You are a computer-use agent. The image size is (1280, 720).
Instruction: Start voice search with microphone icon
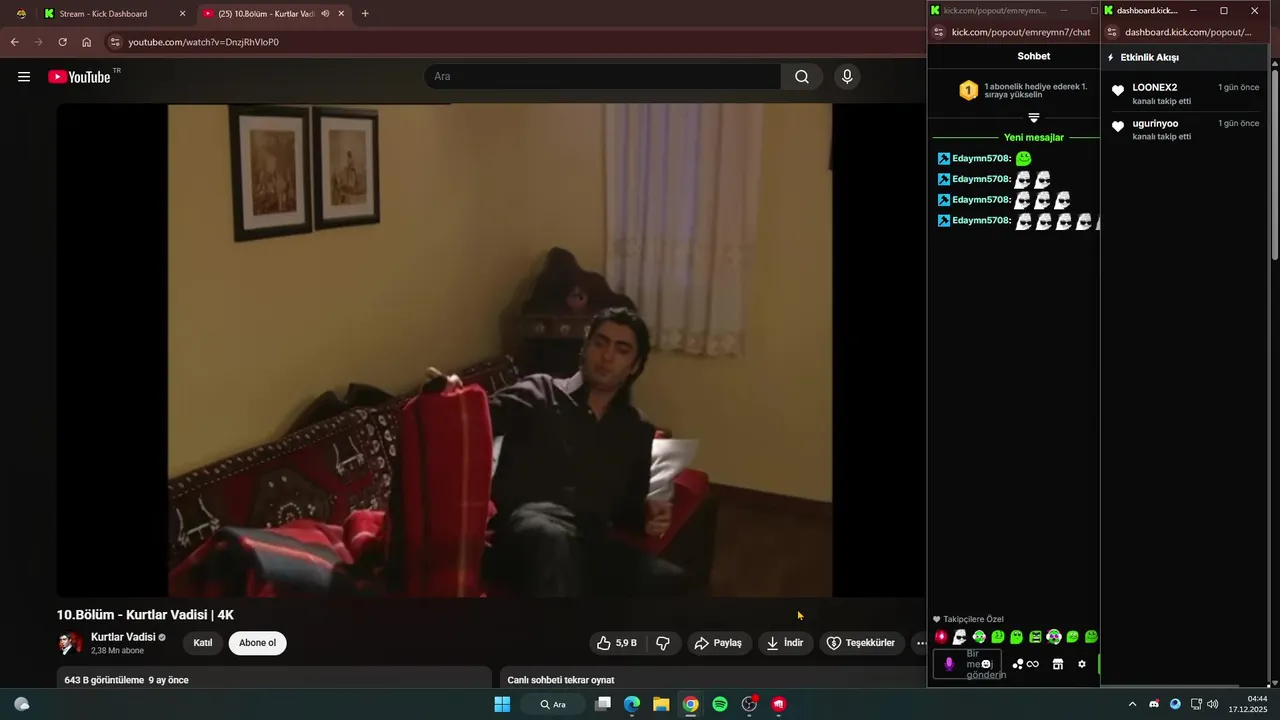pos(847,77)
